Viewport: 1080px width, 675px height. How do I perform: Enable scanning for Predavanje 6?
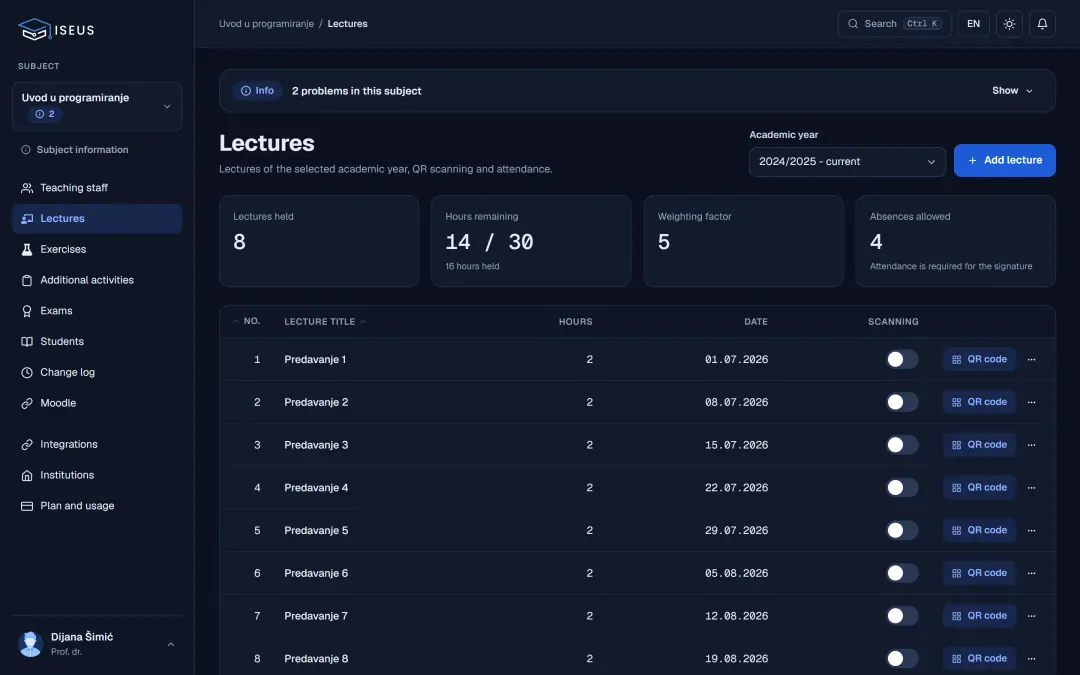click(x=902, y=573)
